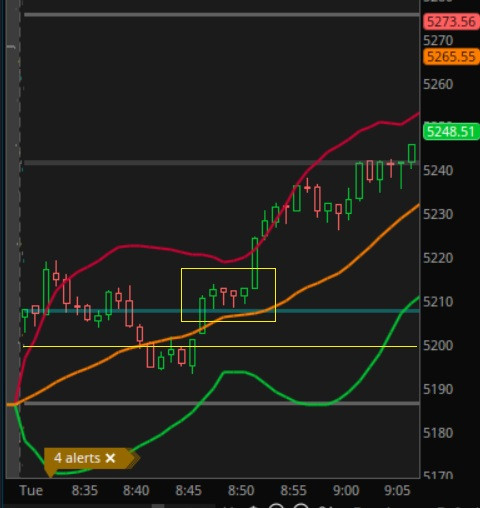This screenshot has width=480, height=508.
Task: Click the 5230 price axis label
Action: tap(438, 214)
